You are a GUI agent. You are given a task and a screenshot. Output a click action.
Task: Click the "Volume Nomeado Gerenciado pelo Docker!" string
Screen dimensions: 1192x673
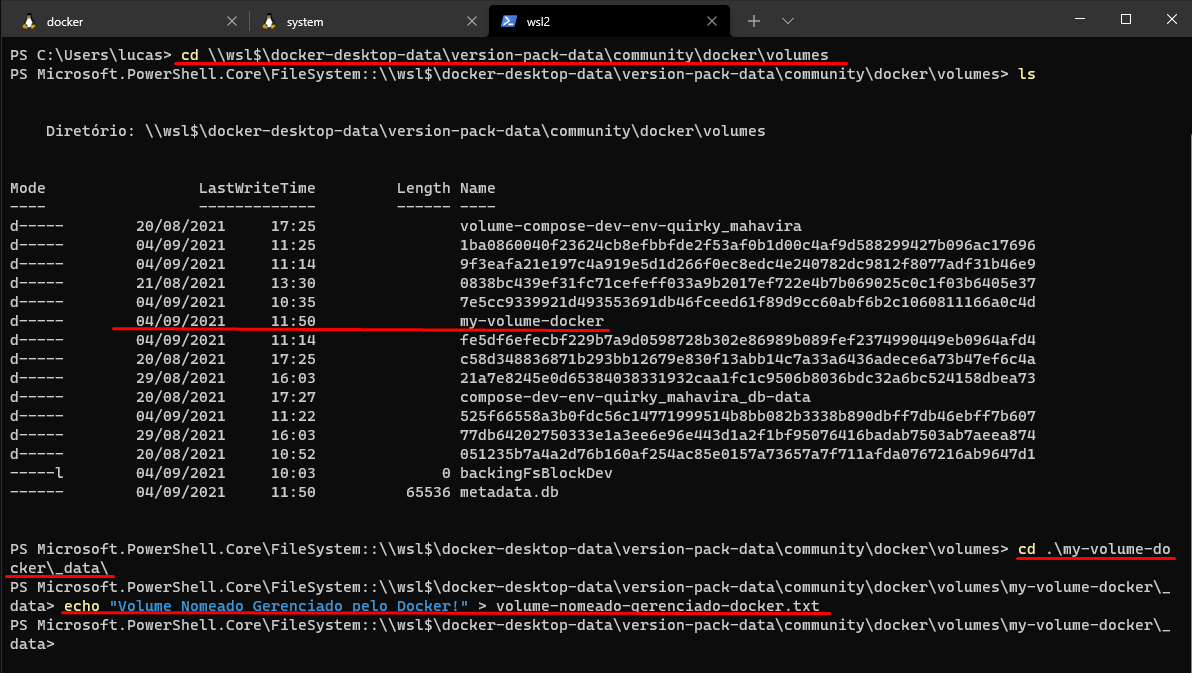[289, 606]
